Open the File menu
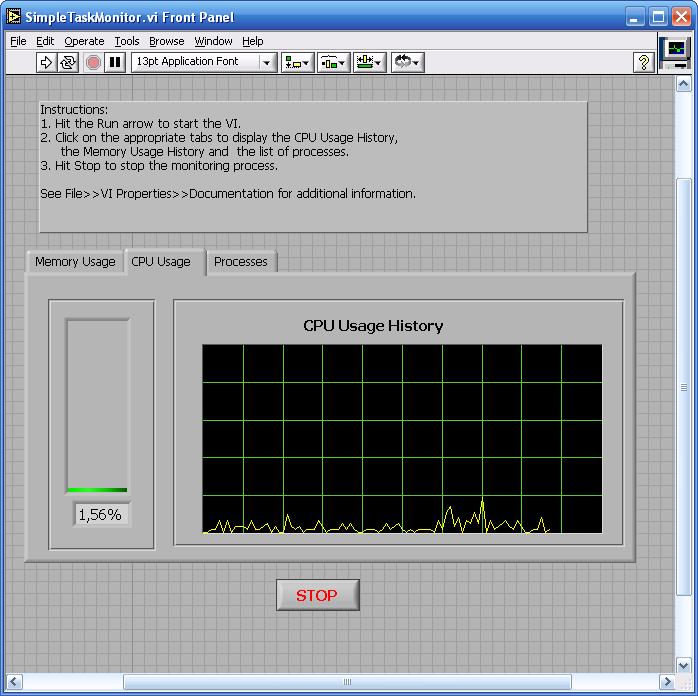This screenshot has height=696, width=698. pyautogui.click(x=18, y=41)
